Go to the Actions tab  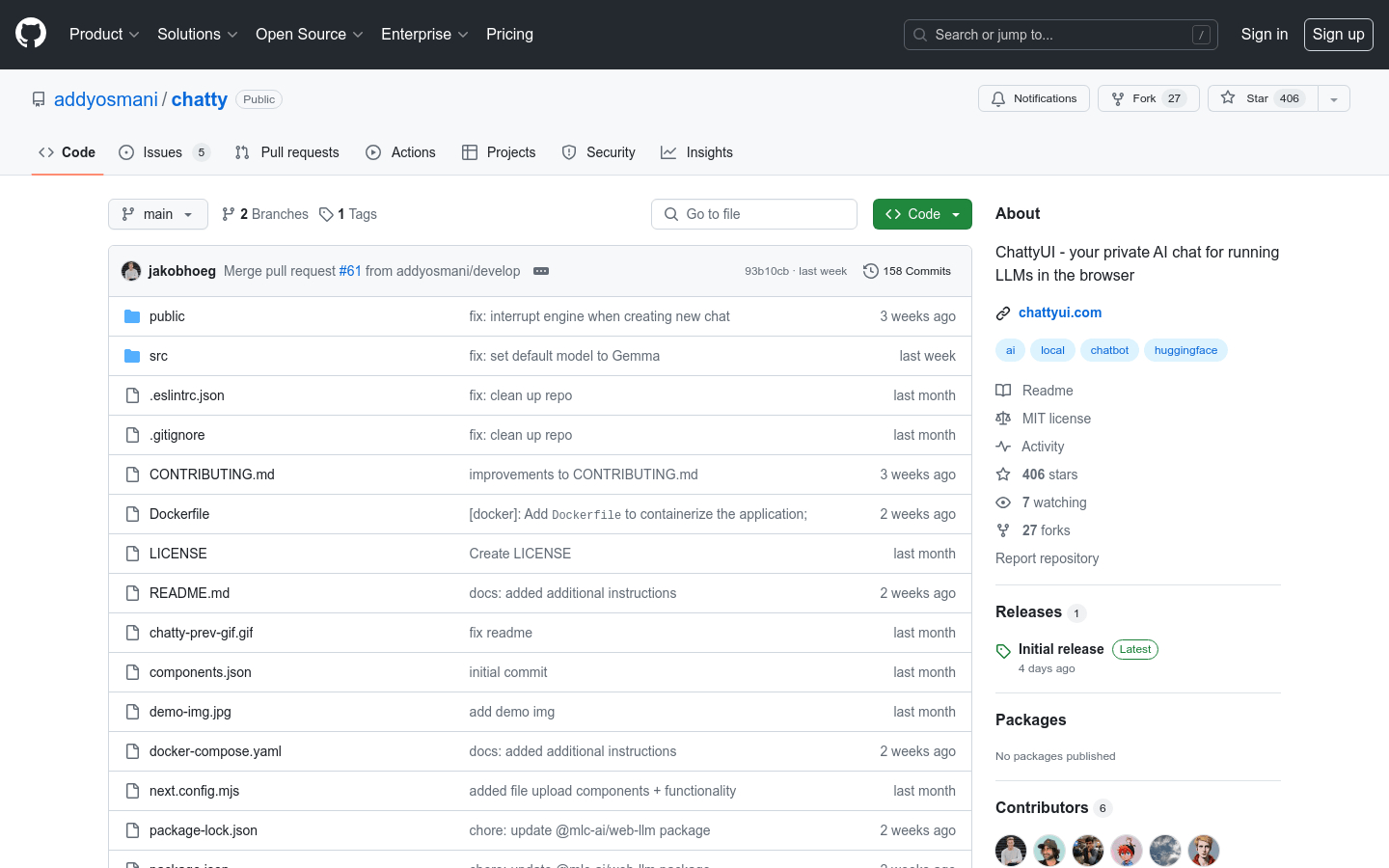point(400,152)
